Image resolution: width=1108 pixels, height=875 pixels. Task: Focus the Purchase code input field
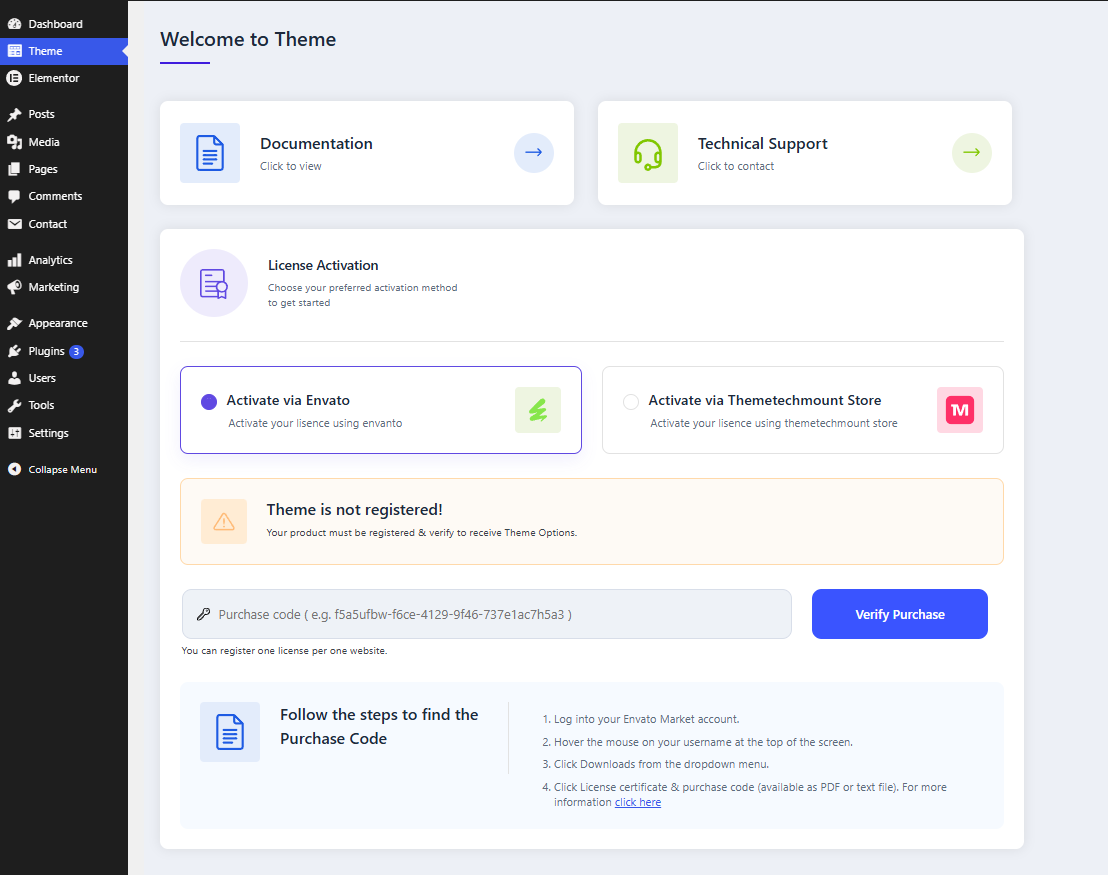click(x=487, y=614)
